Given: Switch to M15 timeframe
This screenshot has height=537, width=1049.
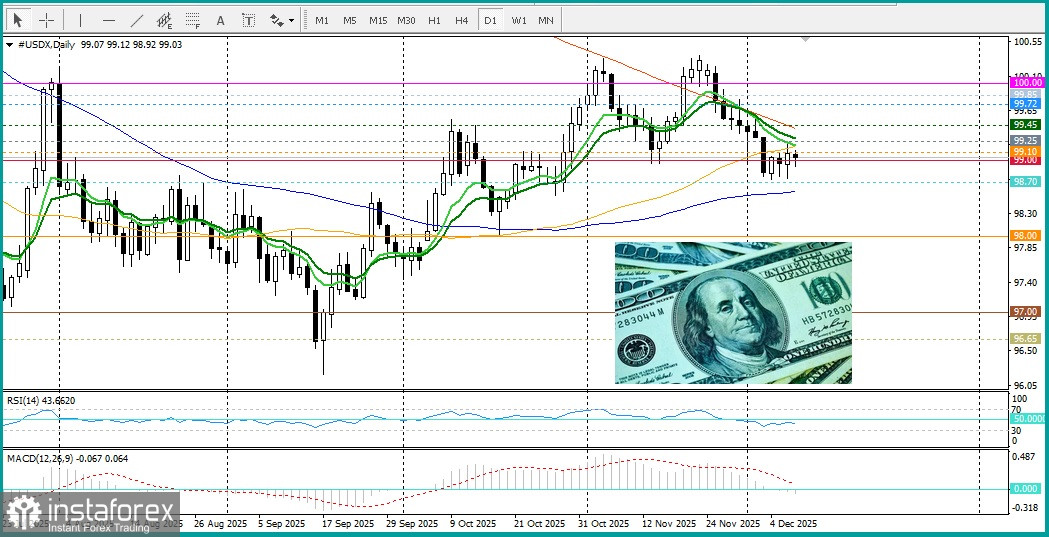Looking at the screenshot, I should pyautogui.click(x=378, y=21).
